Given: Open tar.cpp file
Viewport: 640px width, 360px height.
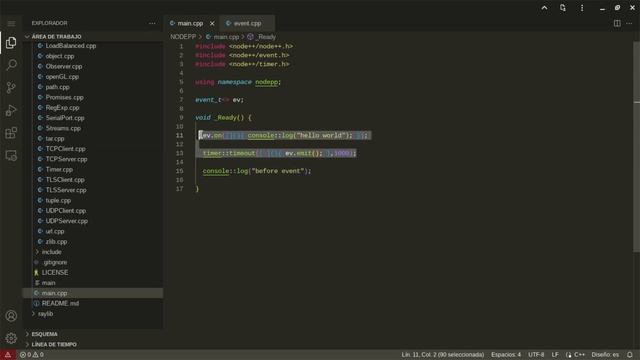Looking at the screenshot, I should [x=55, y=139].
